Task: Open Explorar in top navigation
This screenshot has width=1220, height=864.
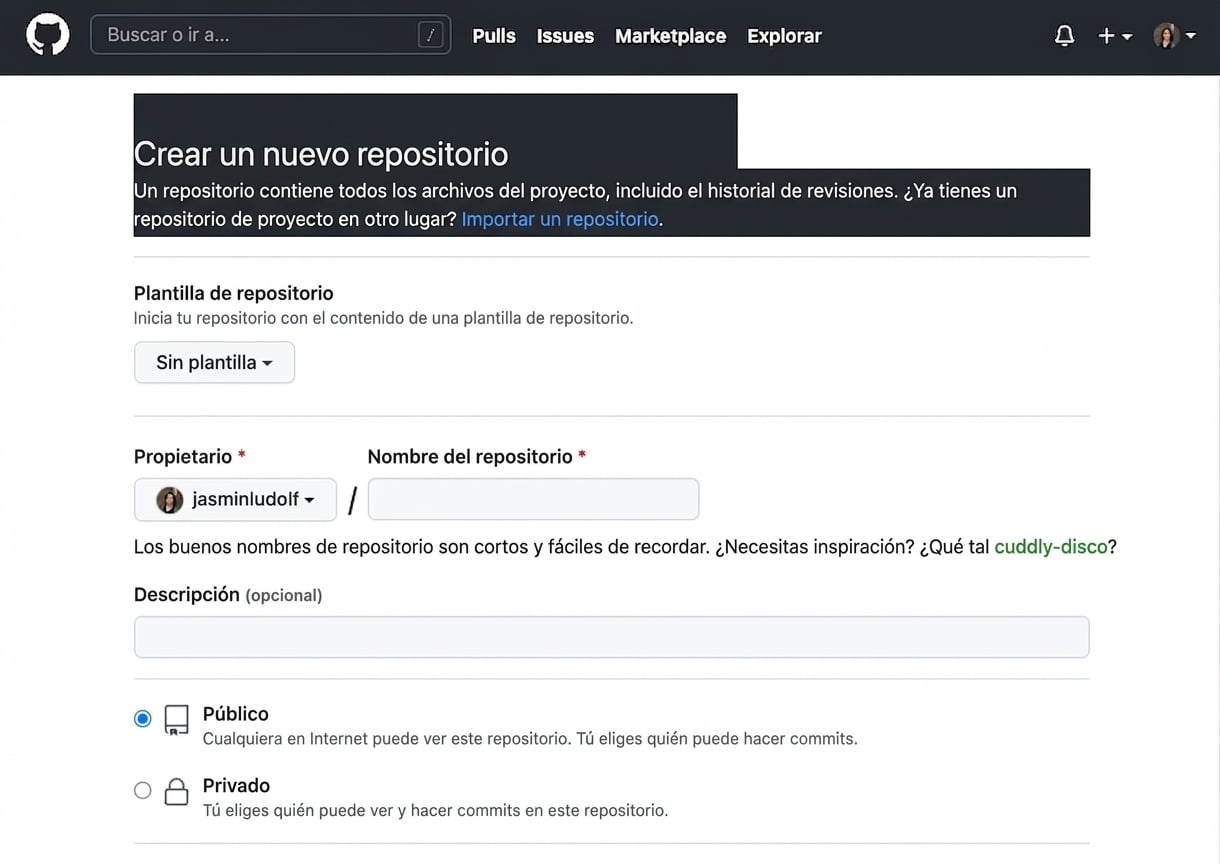Action: [784, 36]
